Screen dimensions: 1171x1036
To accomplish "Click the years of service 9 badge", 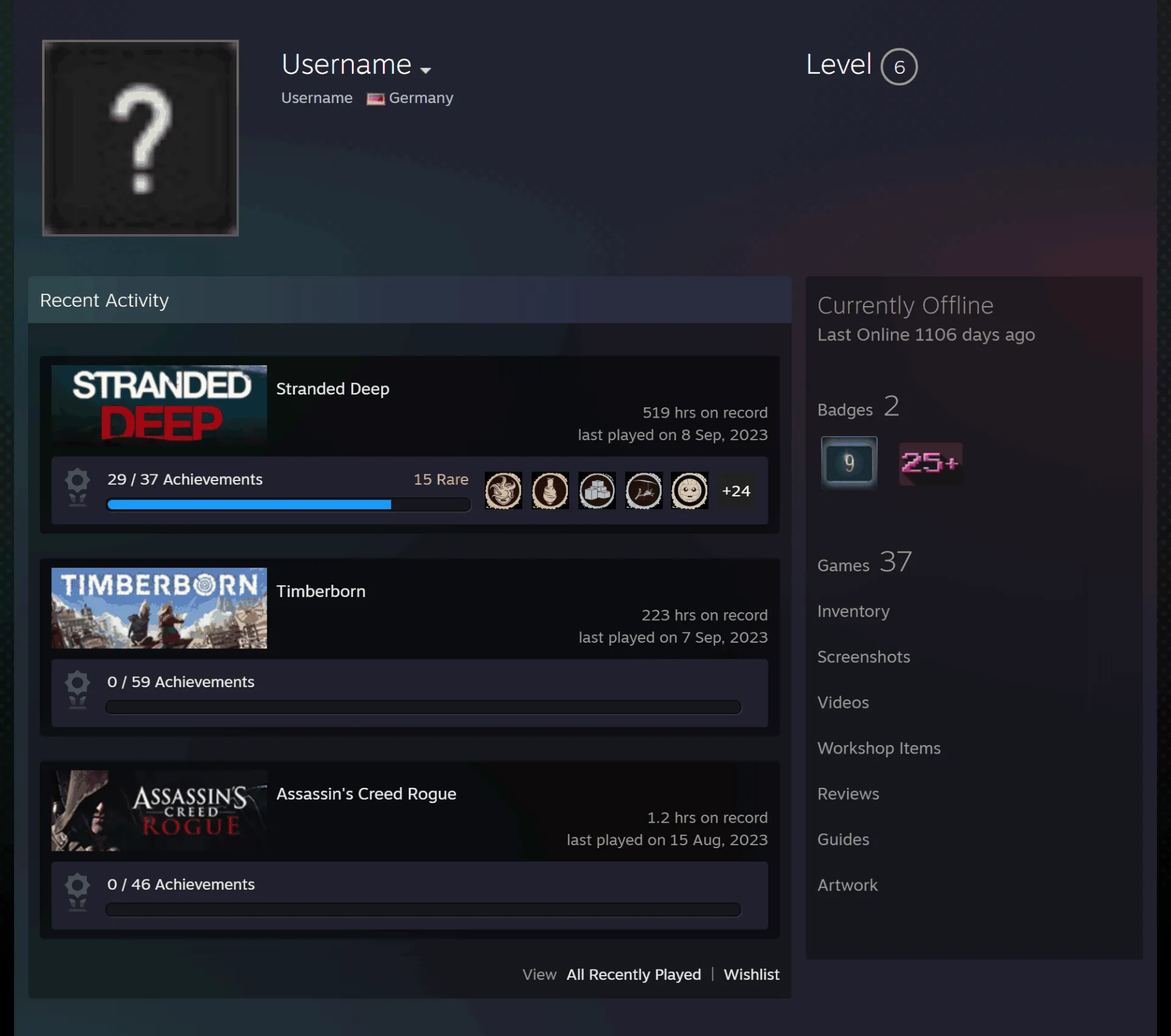I will [849, 462].
